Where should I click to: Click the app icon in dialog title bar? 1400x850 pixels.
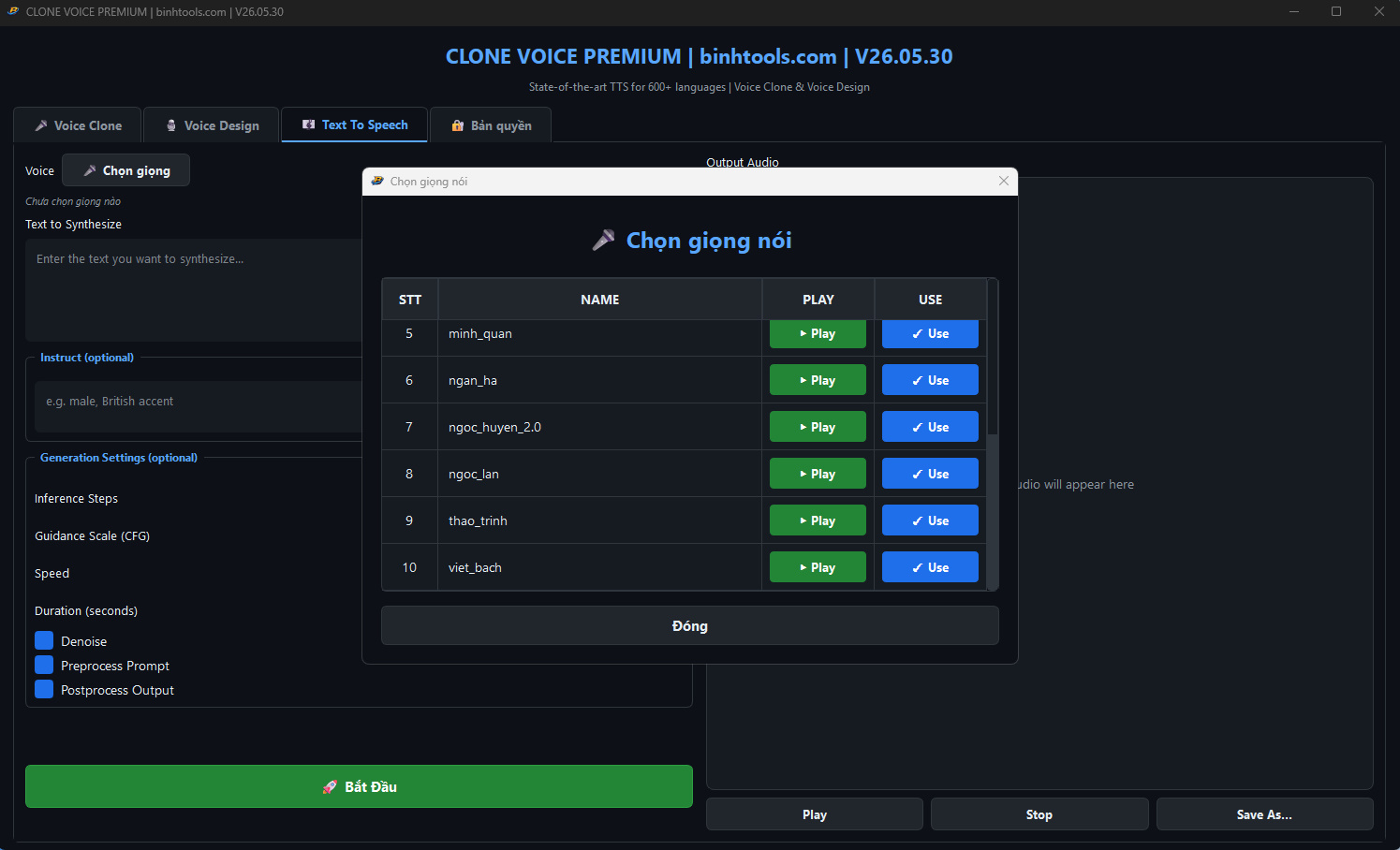377,181
